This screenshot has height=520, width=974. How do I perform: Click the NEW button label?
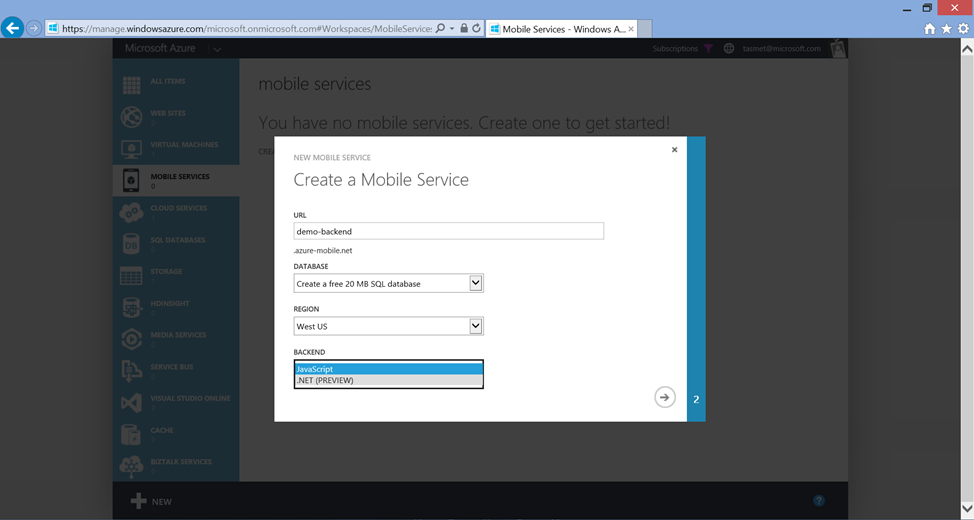click(162, 501)
